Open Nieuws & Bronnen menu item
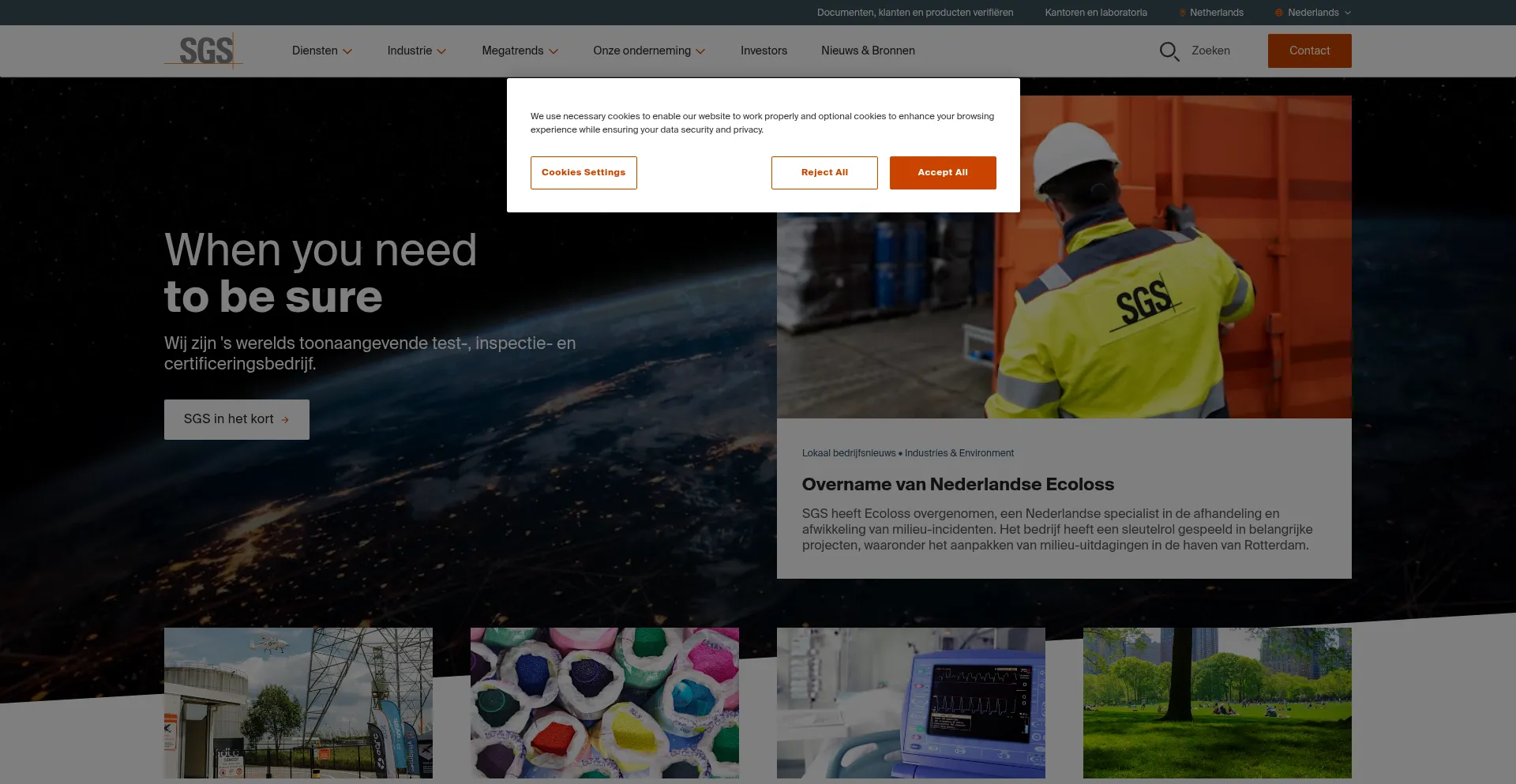1516x784 pixels. coord(868,51)
